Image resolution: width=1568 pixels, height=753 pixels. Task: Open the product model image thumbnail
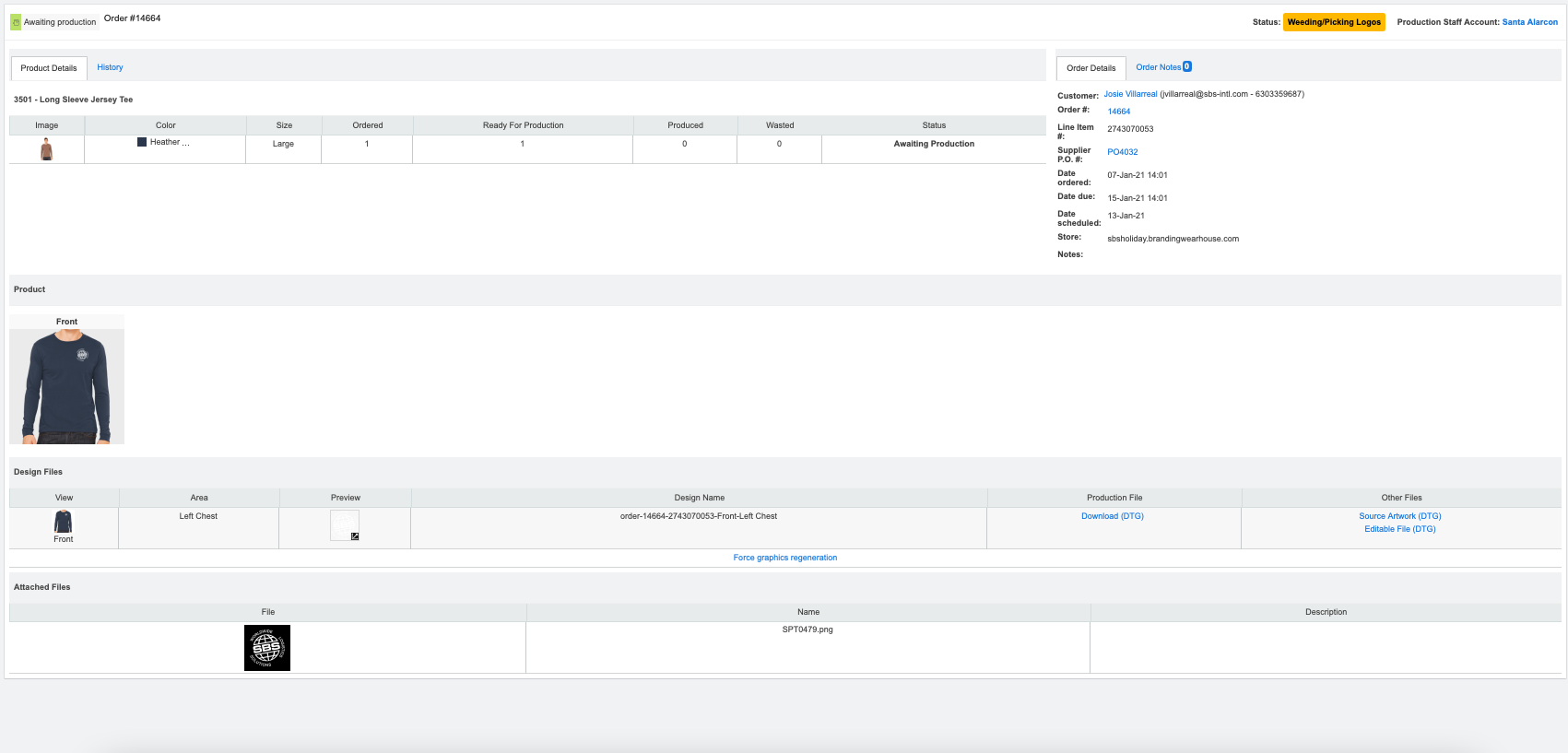tap(46, 149)
